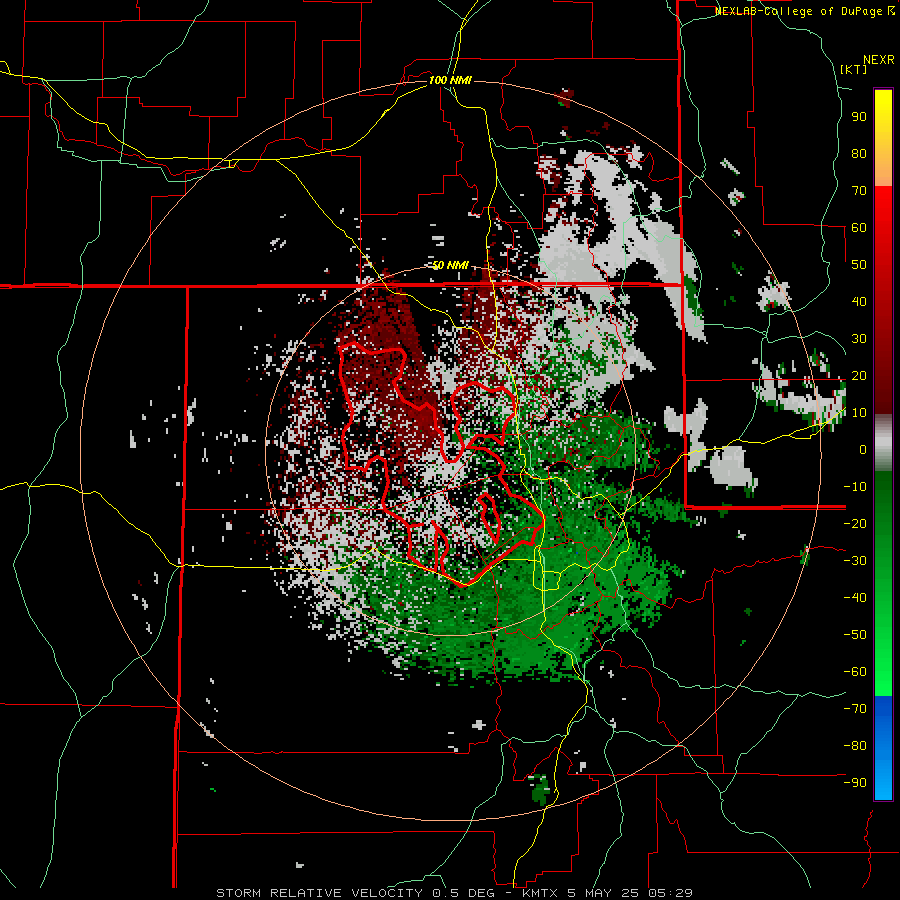Click the -50 scale label
Screen dimensions: 900x900
[855, 634]
